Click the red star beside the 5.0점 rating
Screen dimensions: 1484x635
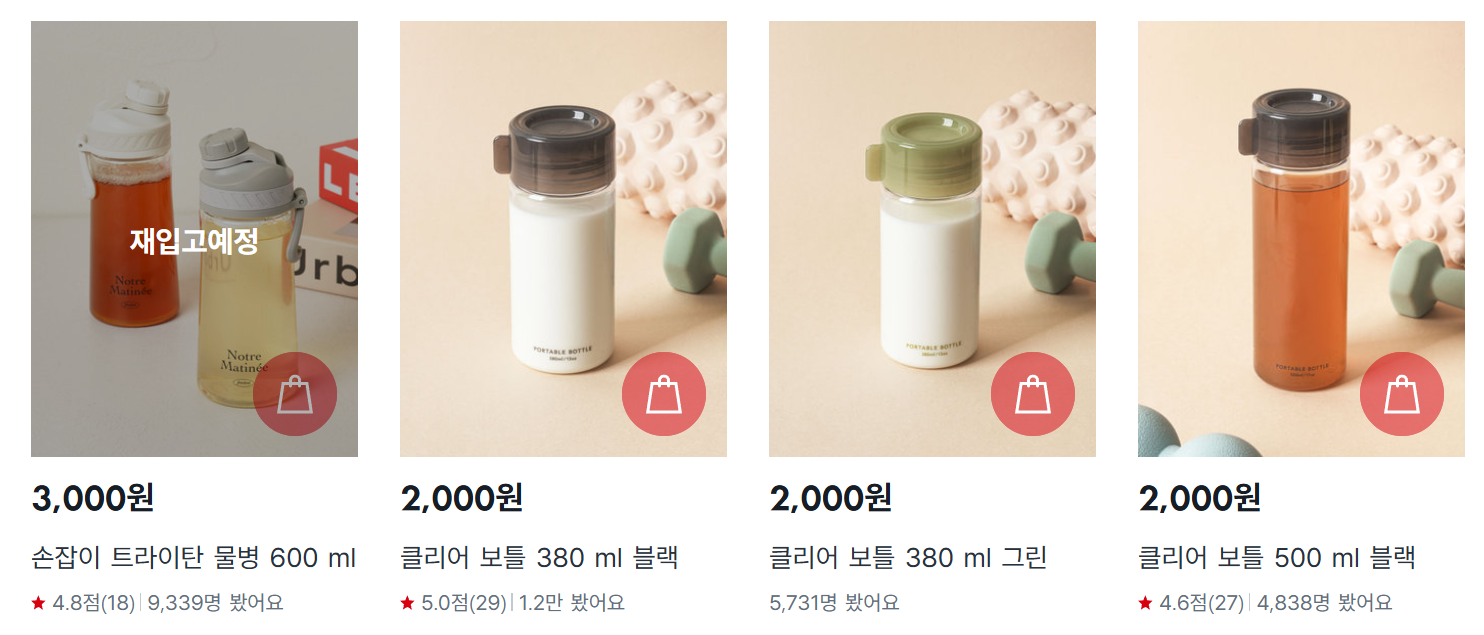pos(407,603)
